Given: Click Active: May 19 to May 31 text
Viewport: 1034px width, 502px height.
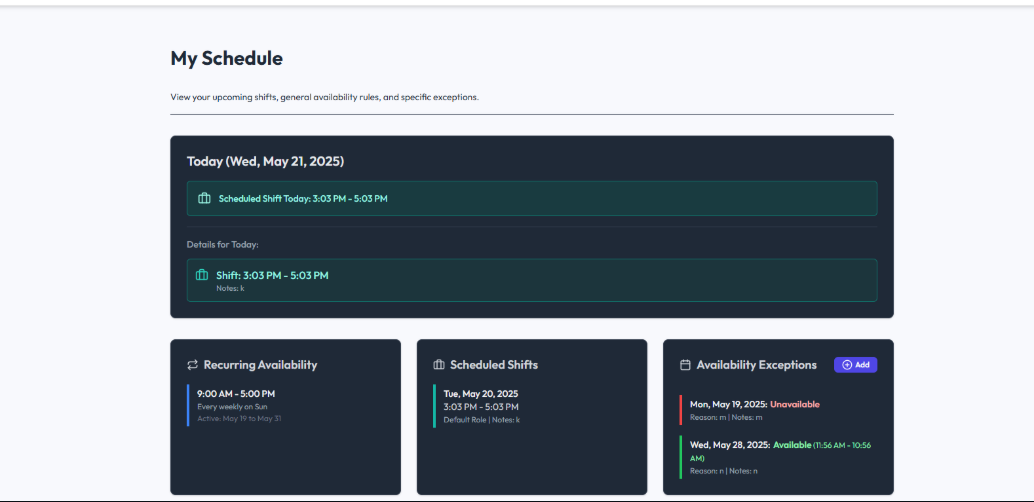Looking at the screenshot, I should (239, 418).
